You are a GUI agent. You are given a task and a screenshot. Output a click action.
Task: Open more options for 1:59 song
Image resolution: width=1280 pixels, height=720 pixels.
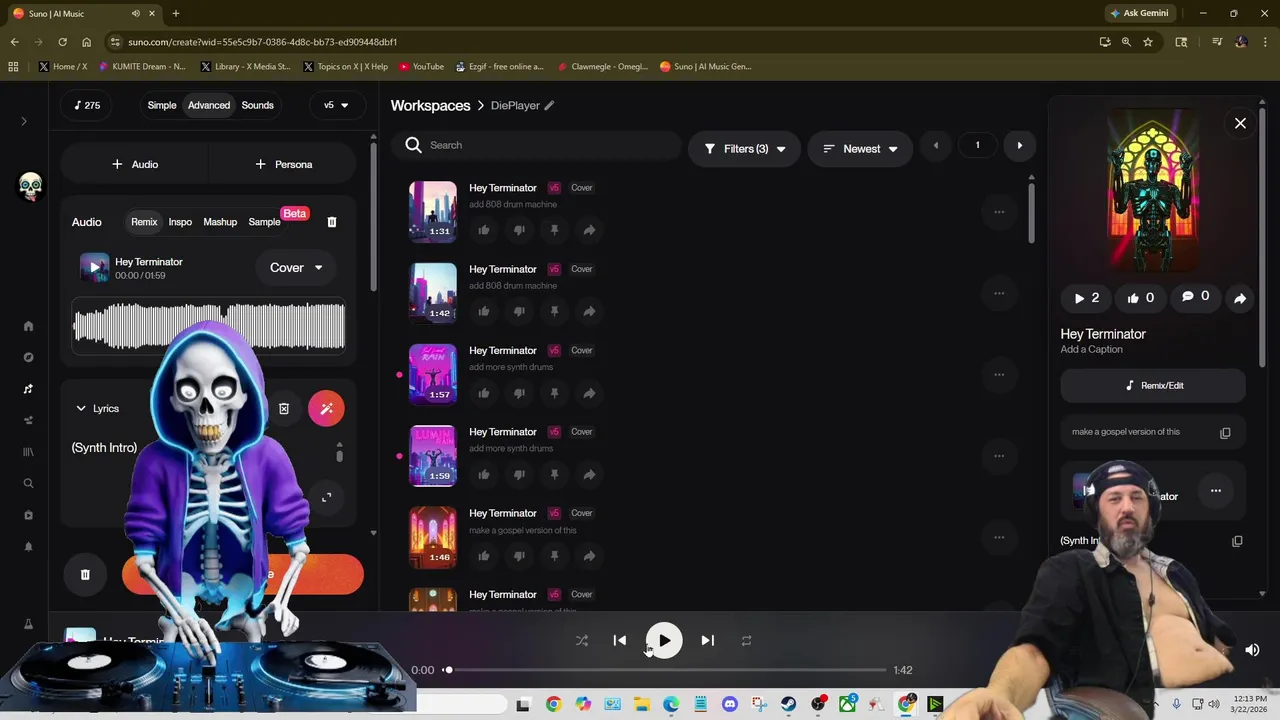[999, 456]
